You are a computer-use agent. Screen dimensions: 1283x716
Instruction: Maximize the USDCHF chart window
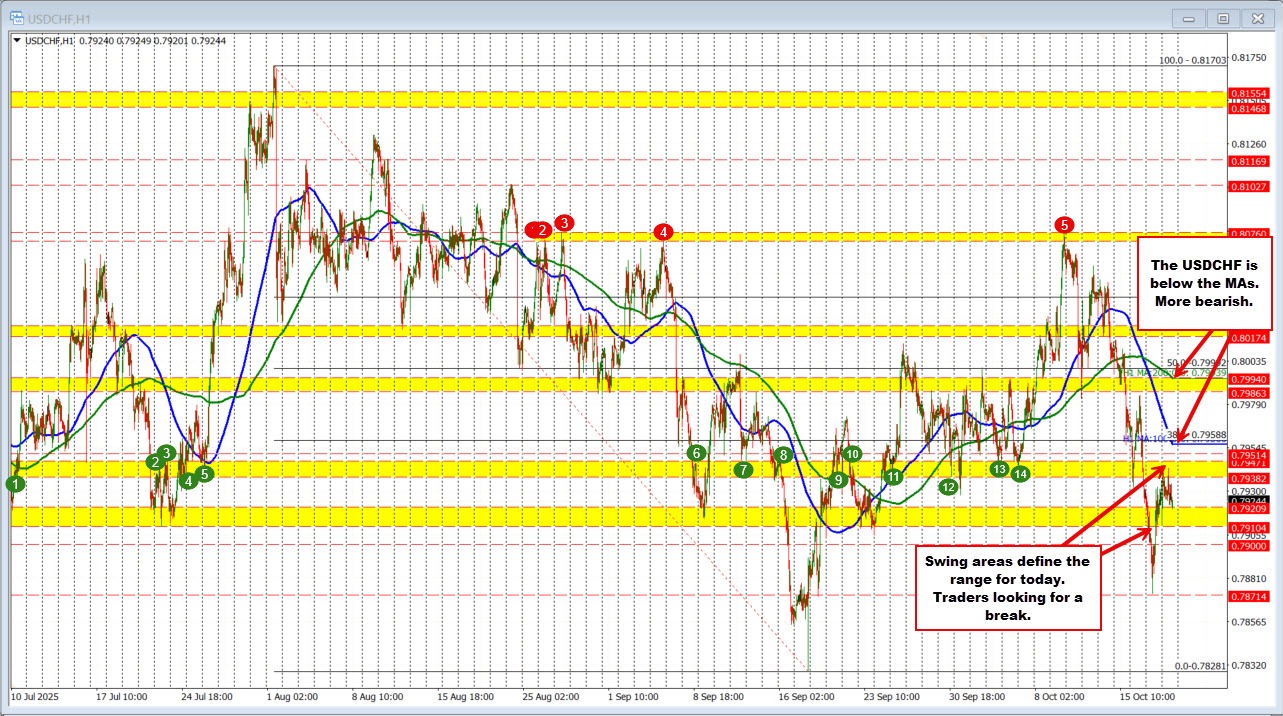[x=1222, y=18]
